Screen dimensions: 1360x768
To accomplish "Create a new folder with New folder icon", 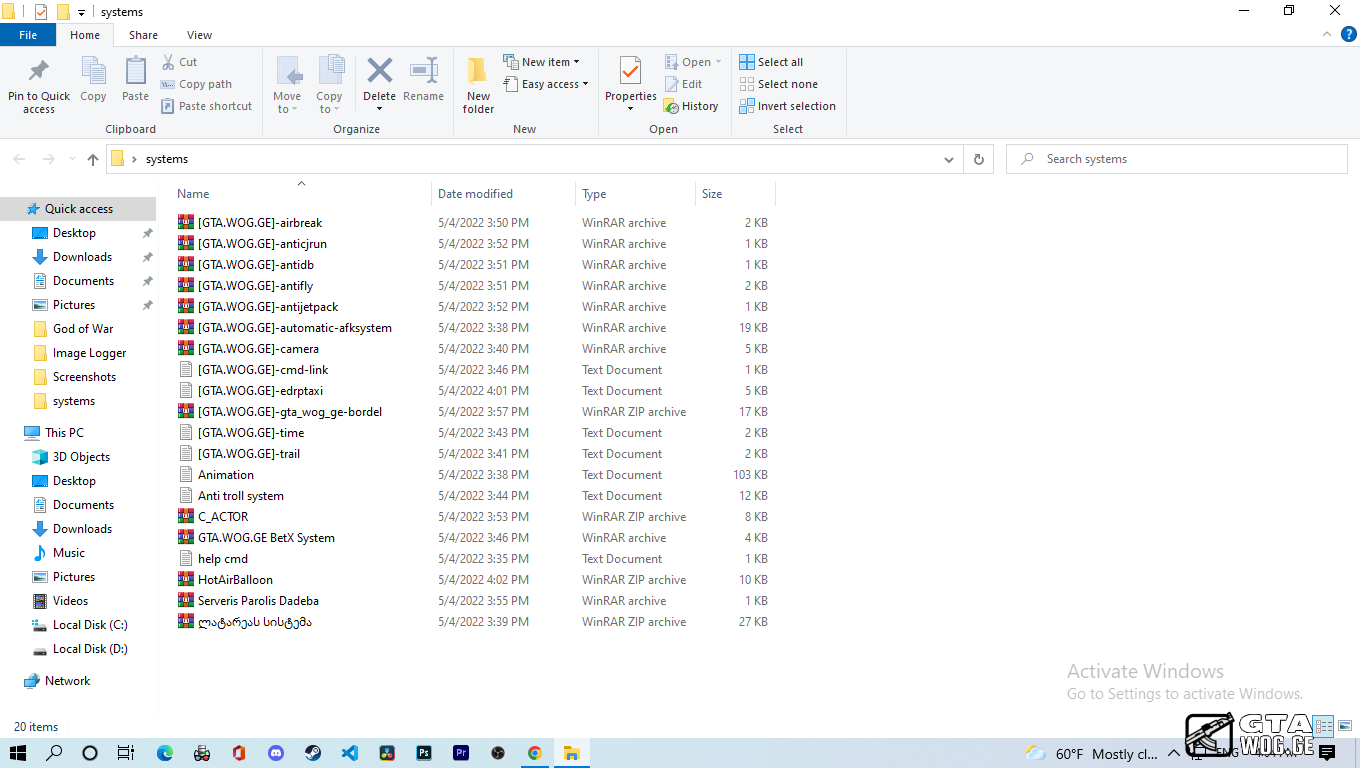I will coord(478,72).
